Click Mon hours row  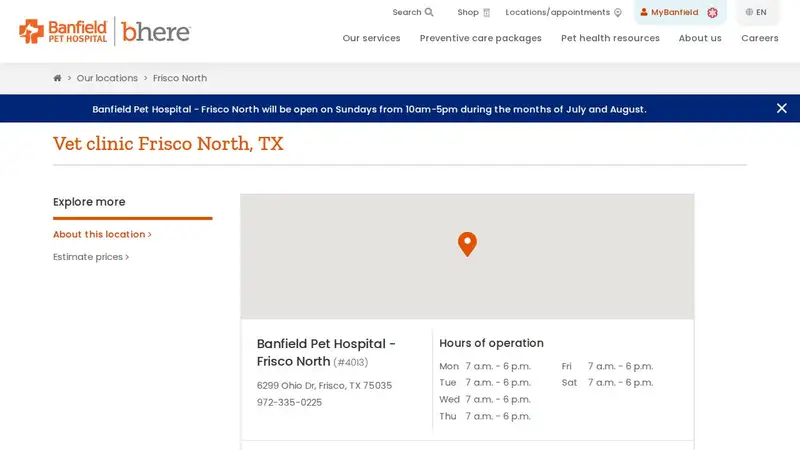pyautogui.click(x=485, y=366)
